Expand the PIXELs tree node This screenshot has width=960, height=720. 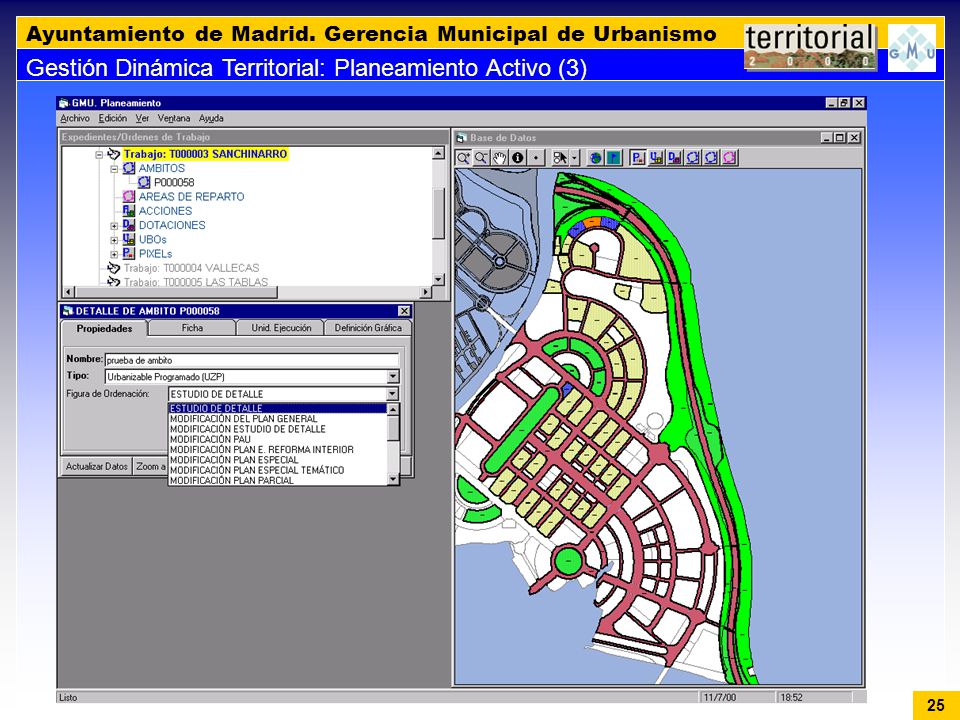point(114,254)
